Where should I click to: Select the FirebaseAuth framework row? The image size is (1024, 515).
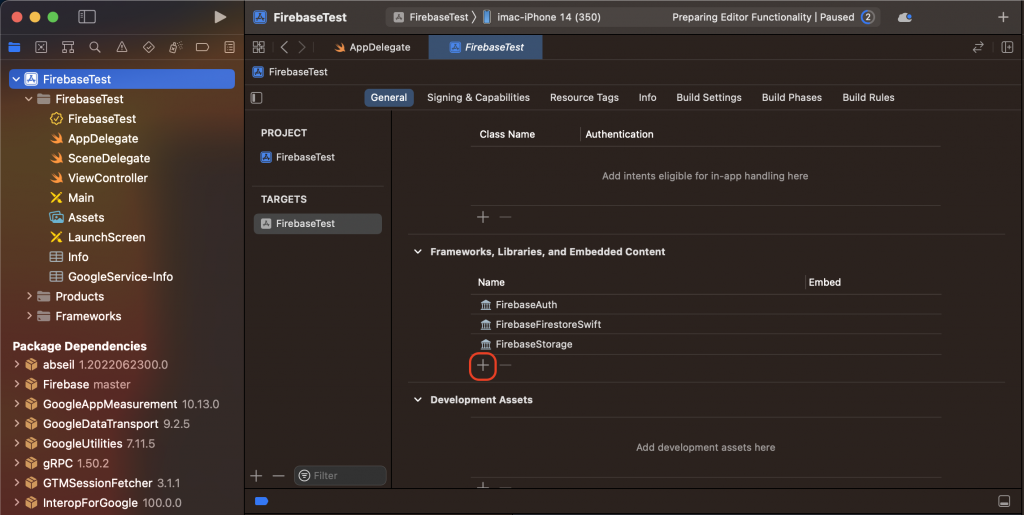(705, 305)
